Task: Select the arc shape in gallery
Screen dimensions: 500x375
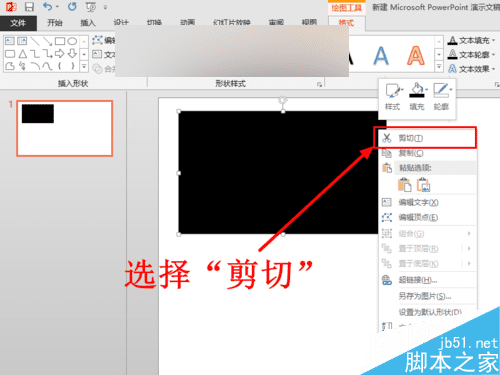Action: [x=35, y=66]
